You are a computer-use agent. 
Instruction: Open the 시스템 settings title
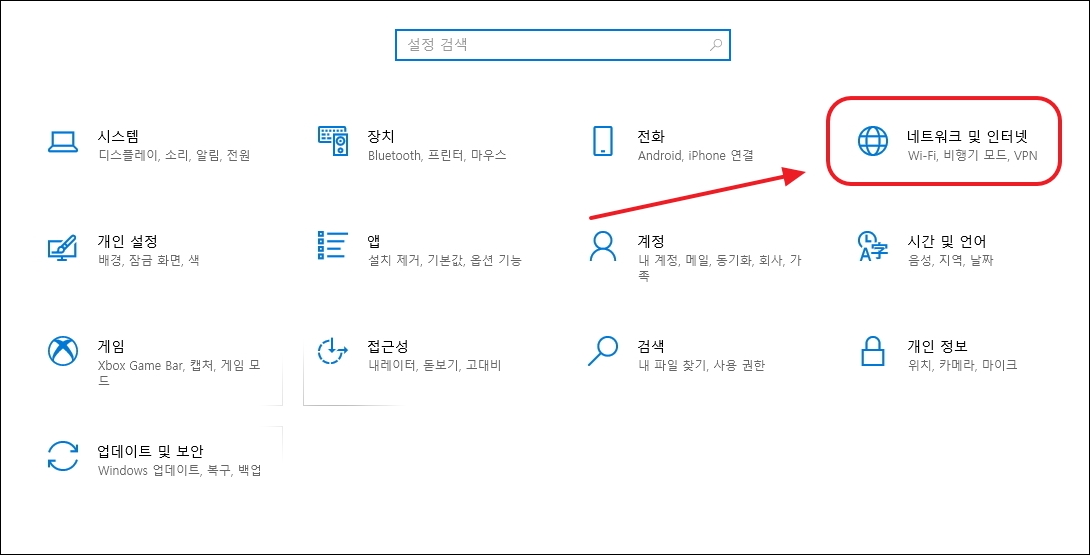tap(118, 136)
